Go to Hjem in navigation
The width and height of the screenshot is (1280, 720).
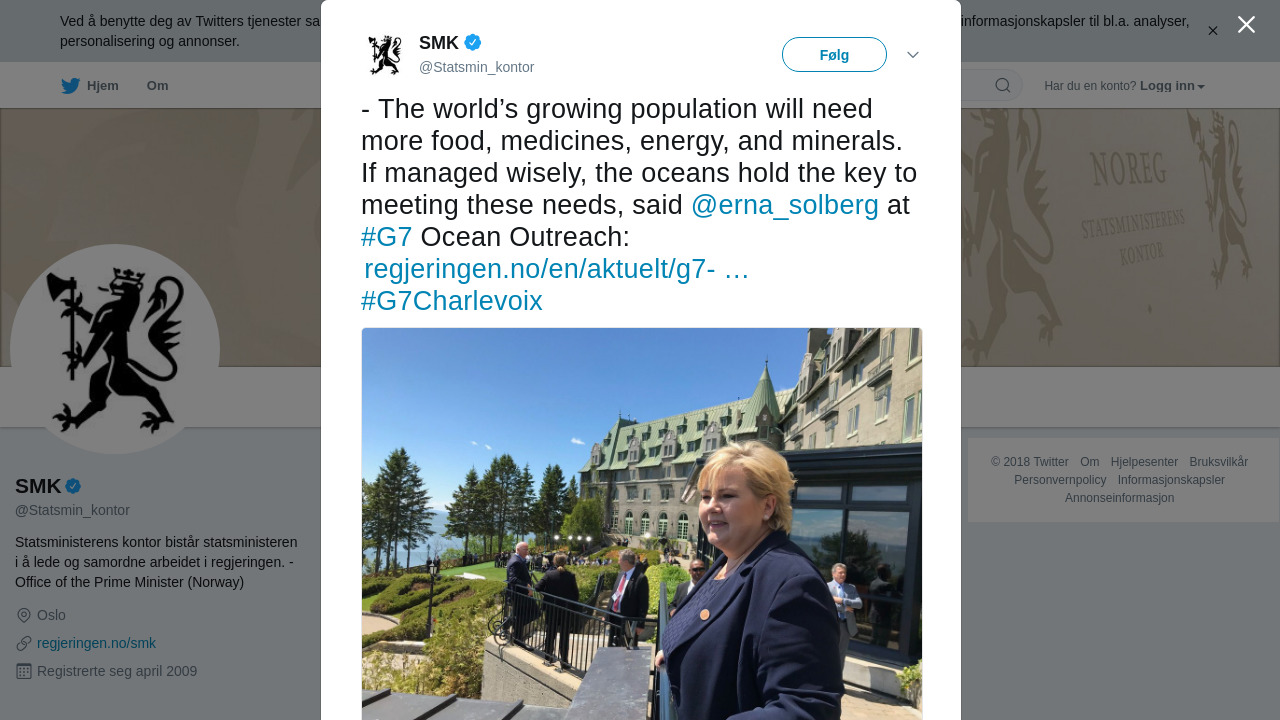(x=102, y=86)
